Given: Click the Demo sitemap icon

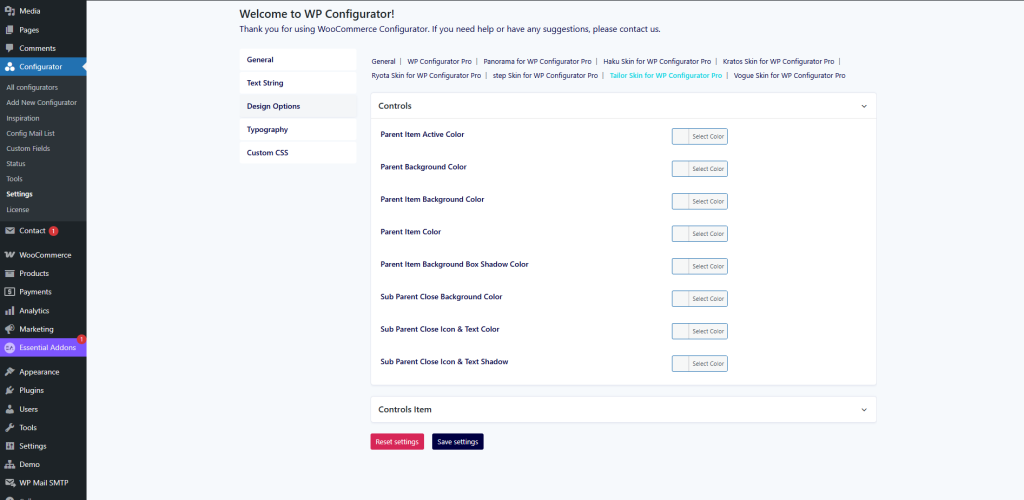Looking at the screenshot, I should tap(10, 465).
